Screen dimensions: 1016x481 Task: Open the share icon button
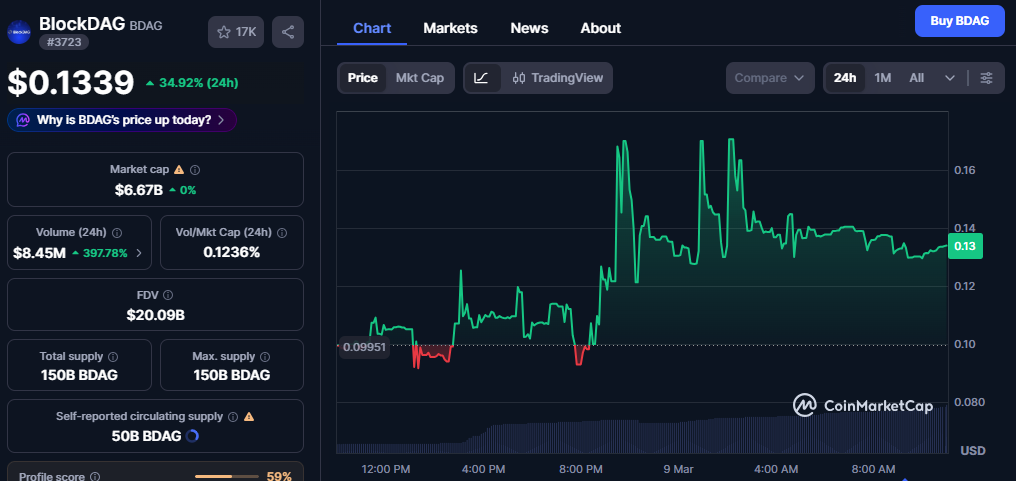click(x=288, y=32)
